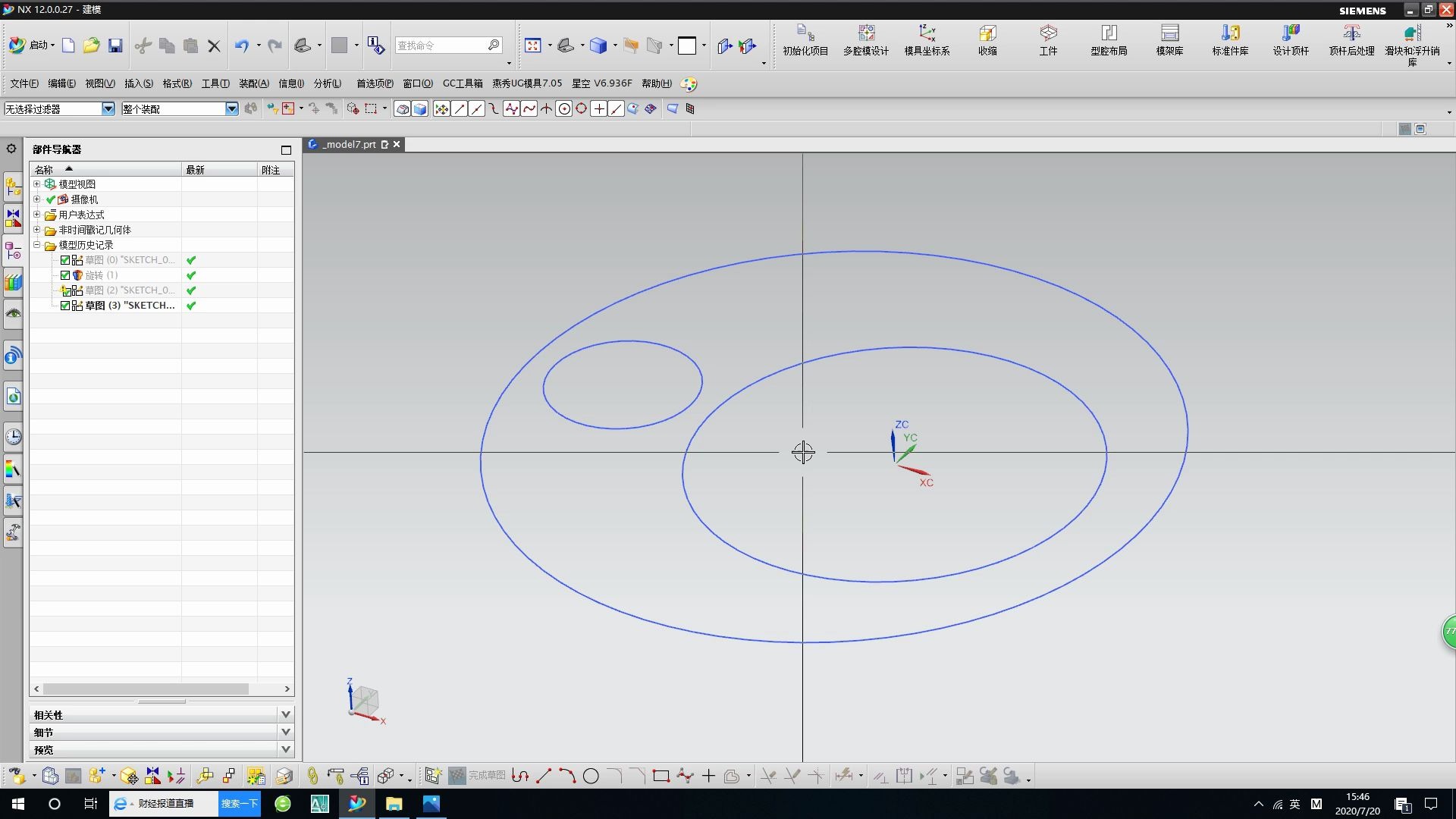The width and height of the screenshot is (1456, 819).
Task: Open the 插入(S) menu
Action: point(138,83)
